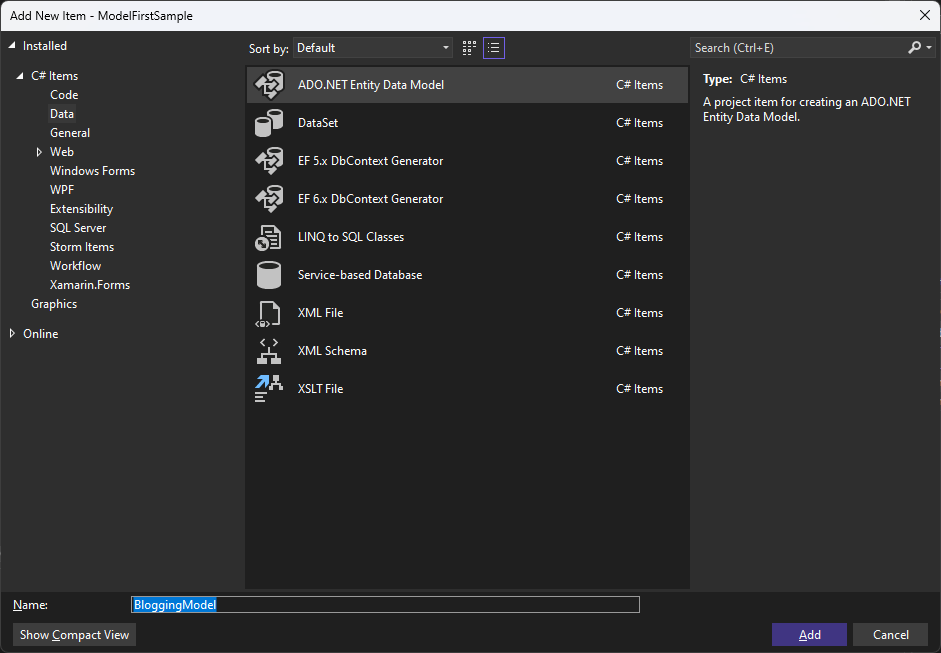This screenshot has height=653, width=941.
Task: Select the SQL Server category
Action: pyautogui.click(x=78, y=228)
